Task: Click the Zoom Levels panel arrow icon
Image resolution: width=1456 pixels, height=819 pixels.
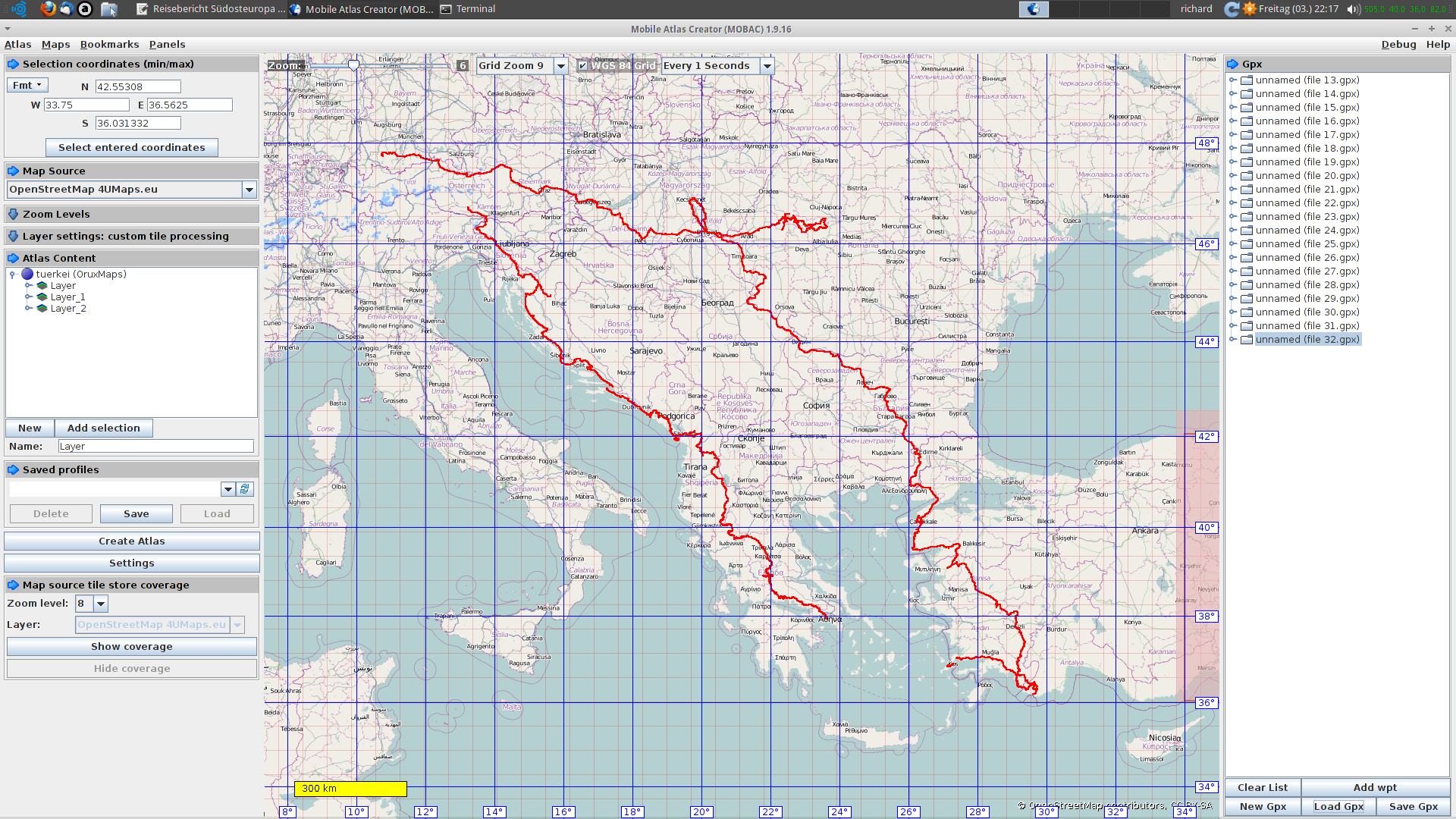Action: (x=13, y=215)
